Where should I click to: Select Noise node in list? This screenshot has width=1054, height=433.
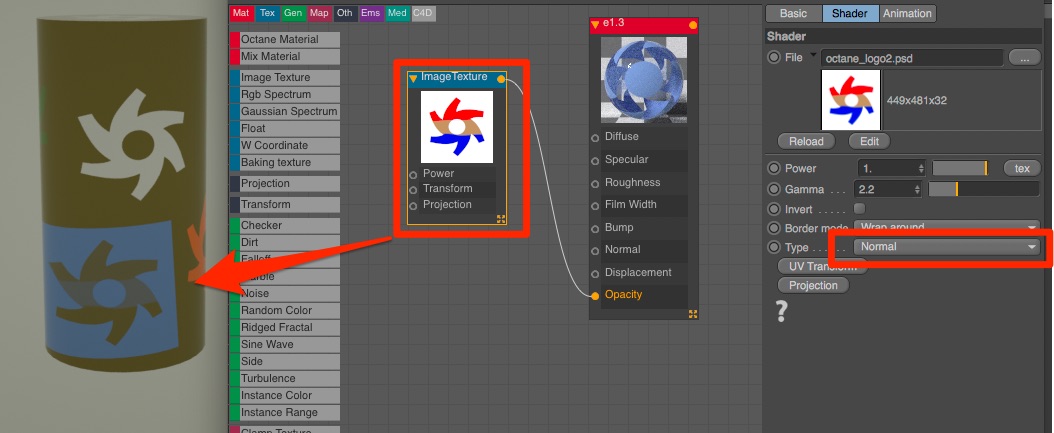click(285, 293)
